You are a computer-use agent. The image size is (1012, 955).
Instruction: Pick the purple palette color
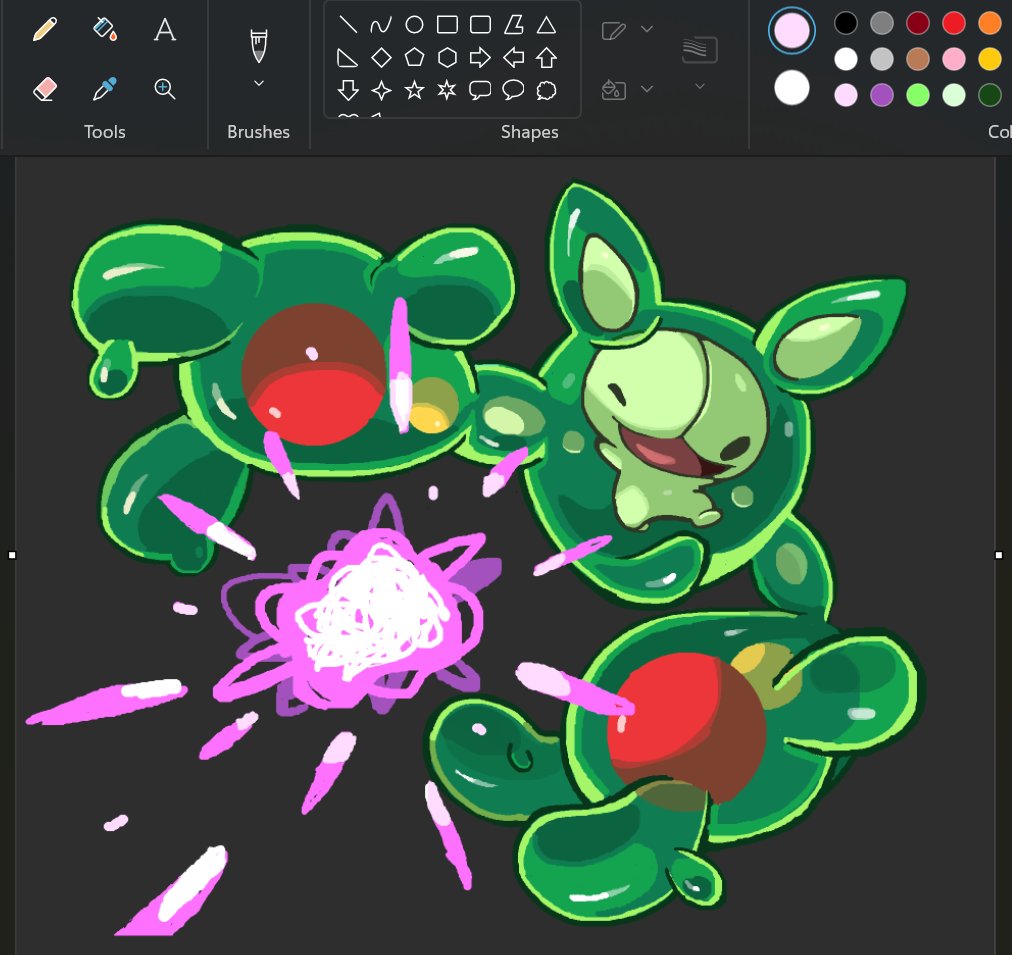(x=882, y=95)
